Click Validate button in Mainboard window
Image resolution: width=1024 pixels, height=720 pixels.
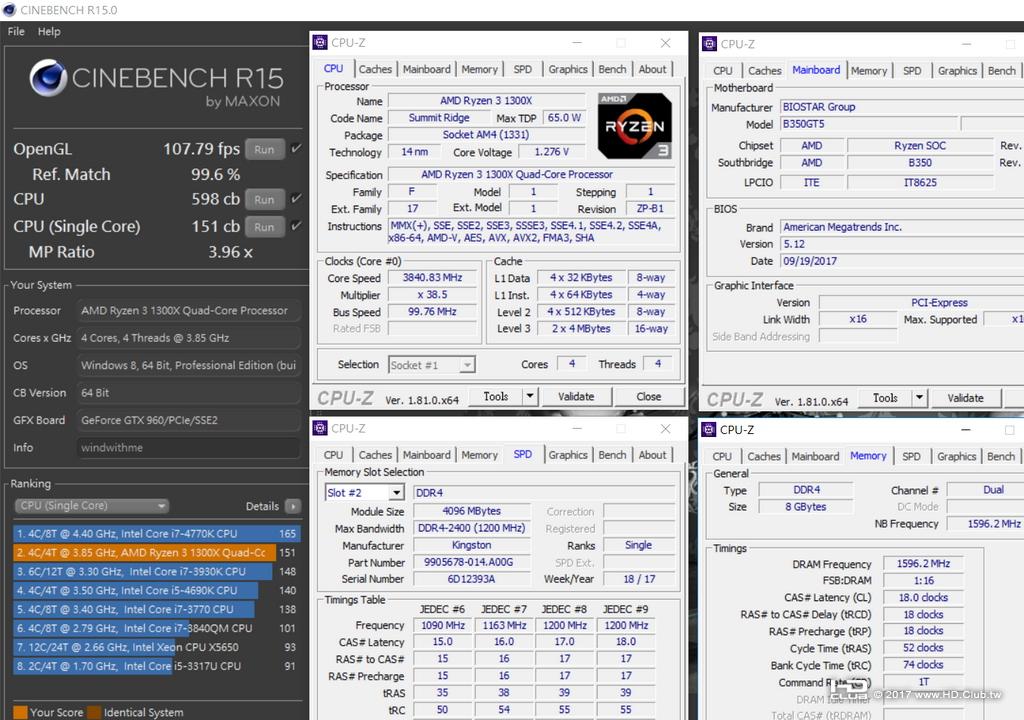point(965,397)
